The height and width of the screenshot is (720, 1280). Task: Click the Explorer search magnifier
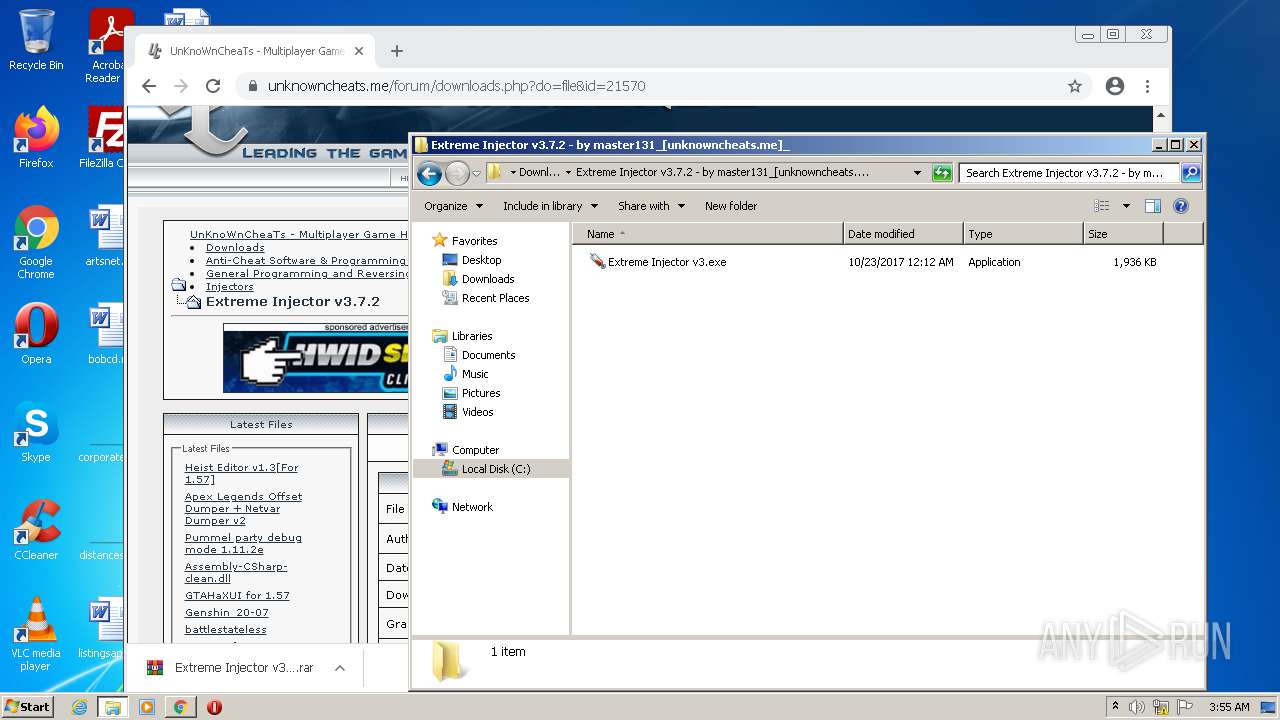point(1191,173)
